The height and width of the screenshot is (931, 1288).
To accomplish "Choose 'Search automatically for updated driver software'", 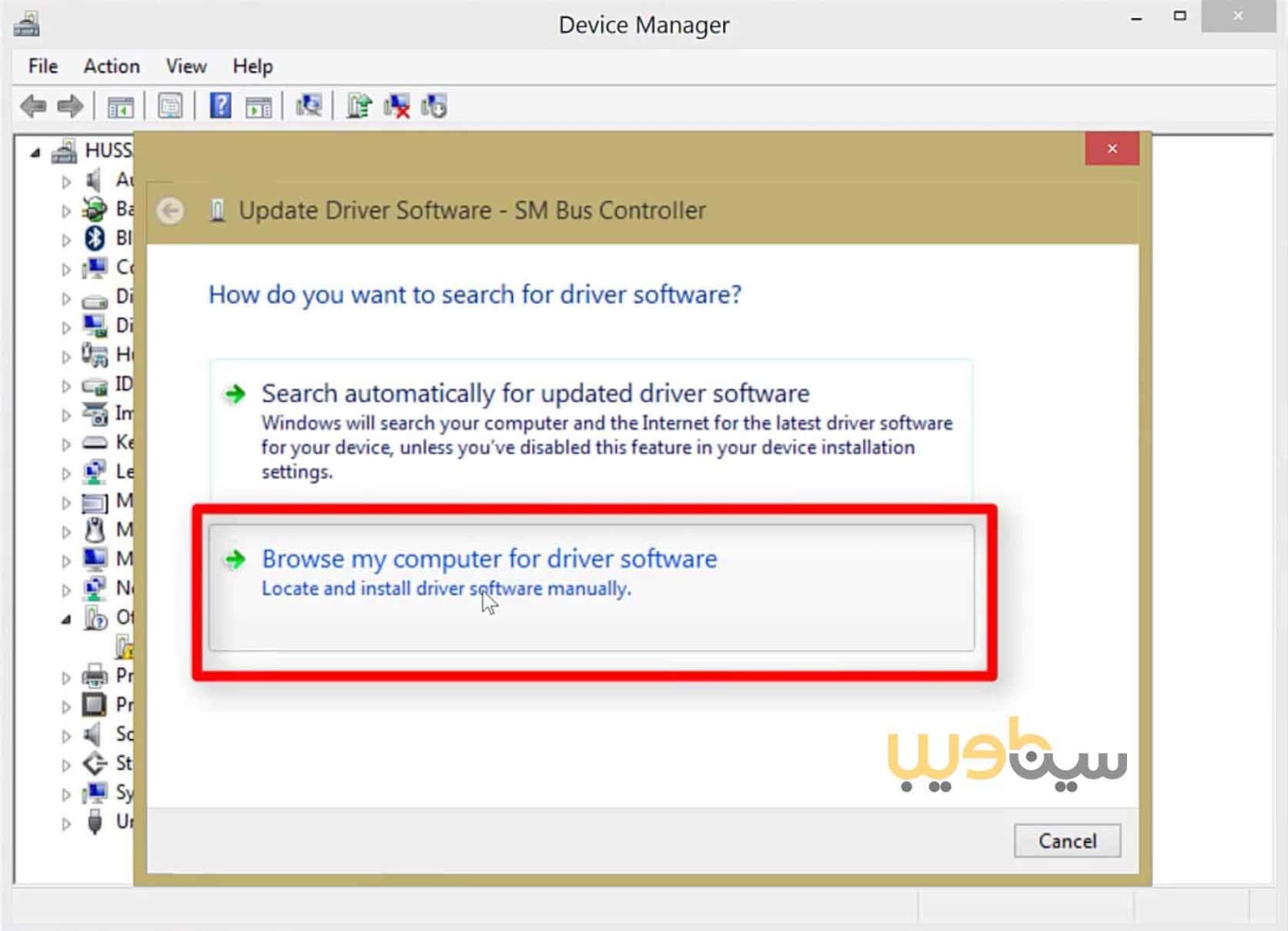I will (x=534, y=393).
